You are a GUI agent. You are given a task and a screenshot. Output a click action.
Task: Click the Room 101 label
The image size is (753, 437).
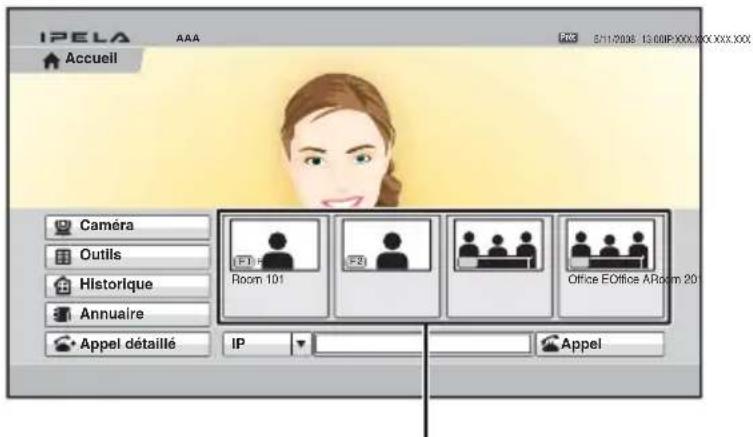[258, 279]
